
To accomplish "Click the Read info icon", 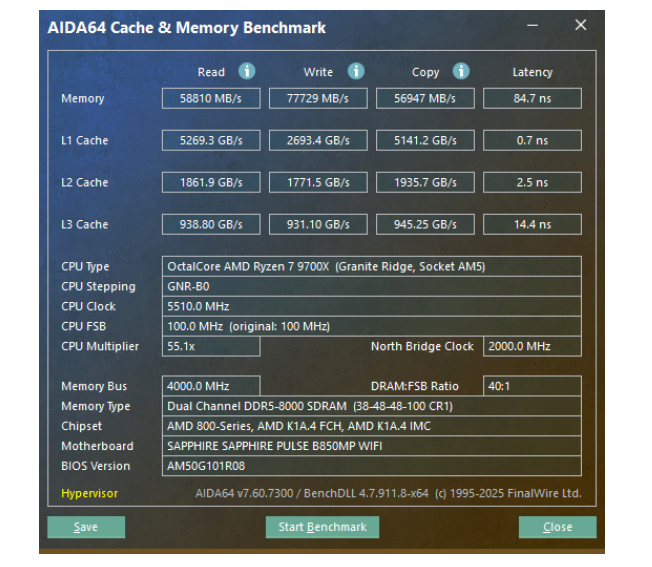I will click(x=246, y=72).
